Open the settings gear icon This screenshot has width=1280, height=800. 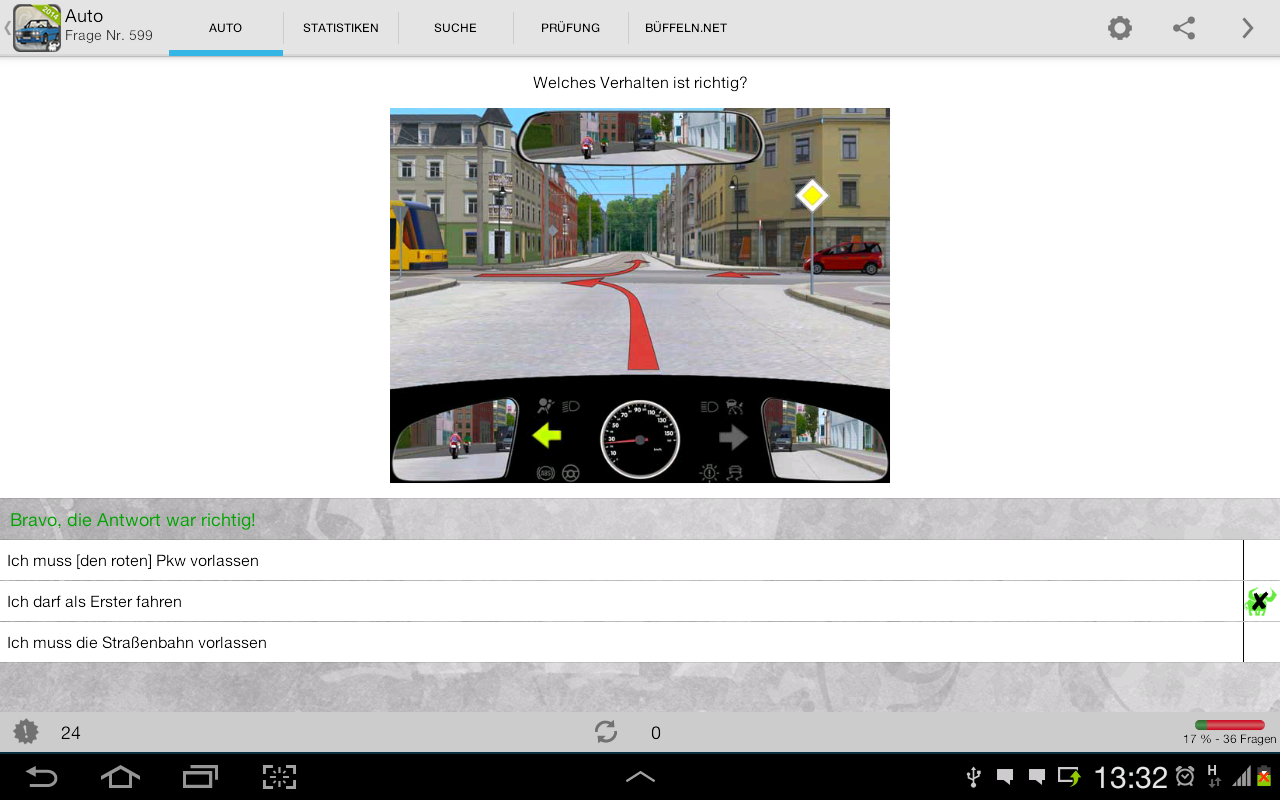pyautogui.click(x=1120, y=28)
